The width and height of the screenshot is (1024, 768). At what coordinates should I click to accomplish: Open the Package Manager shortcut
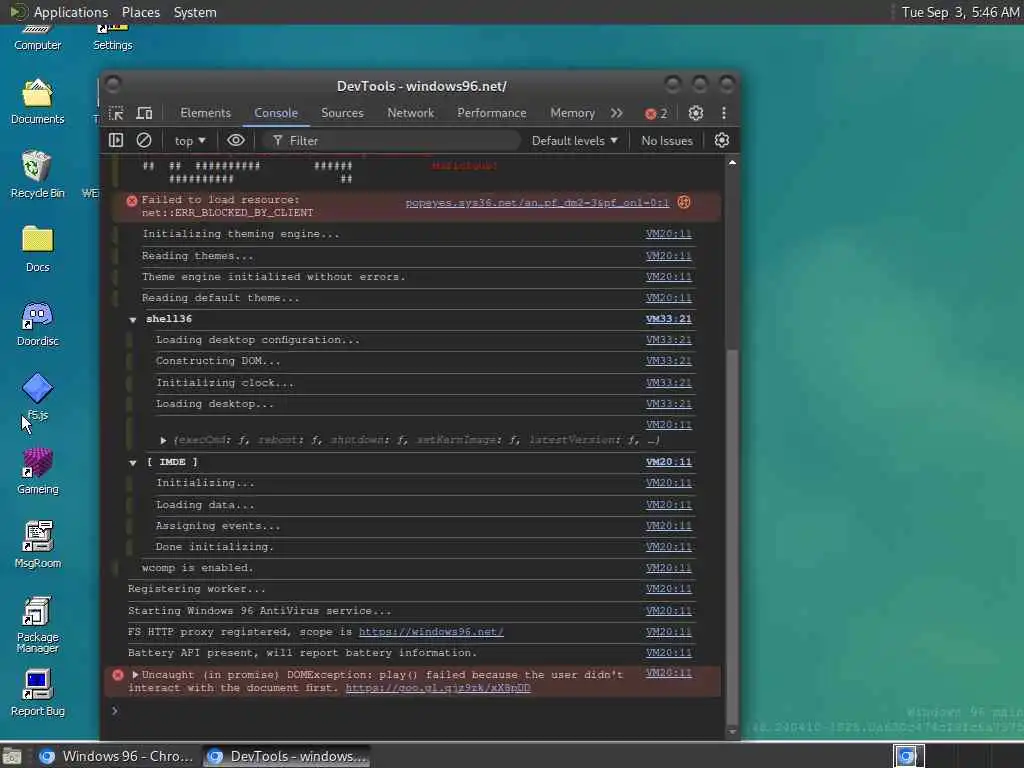[37, 624]
